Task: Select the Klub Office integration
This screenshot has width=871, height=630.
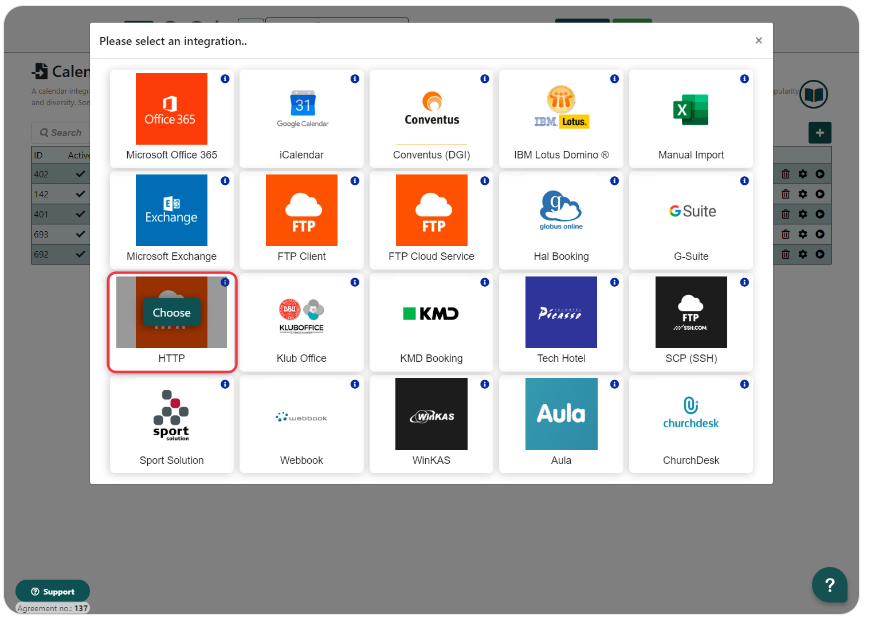Action: pyautogui.click(x=302, y=322)
